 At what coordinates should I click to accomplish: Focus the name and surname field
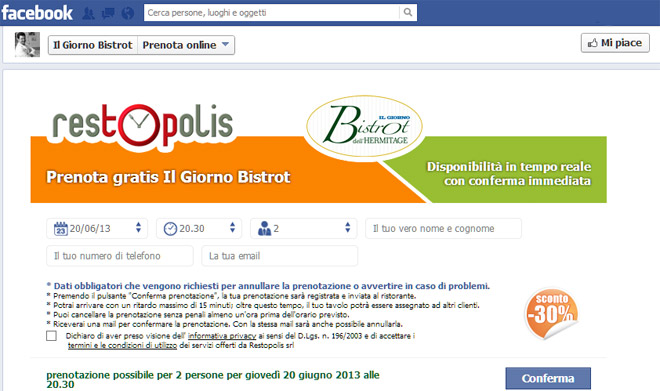point(443,229)
